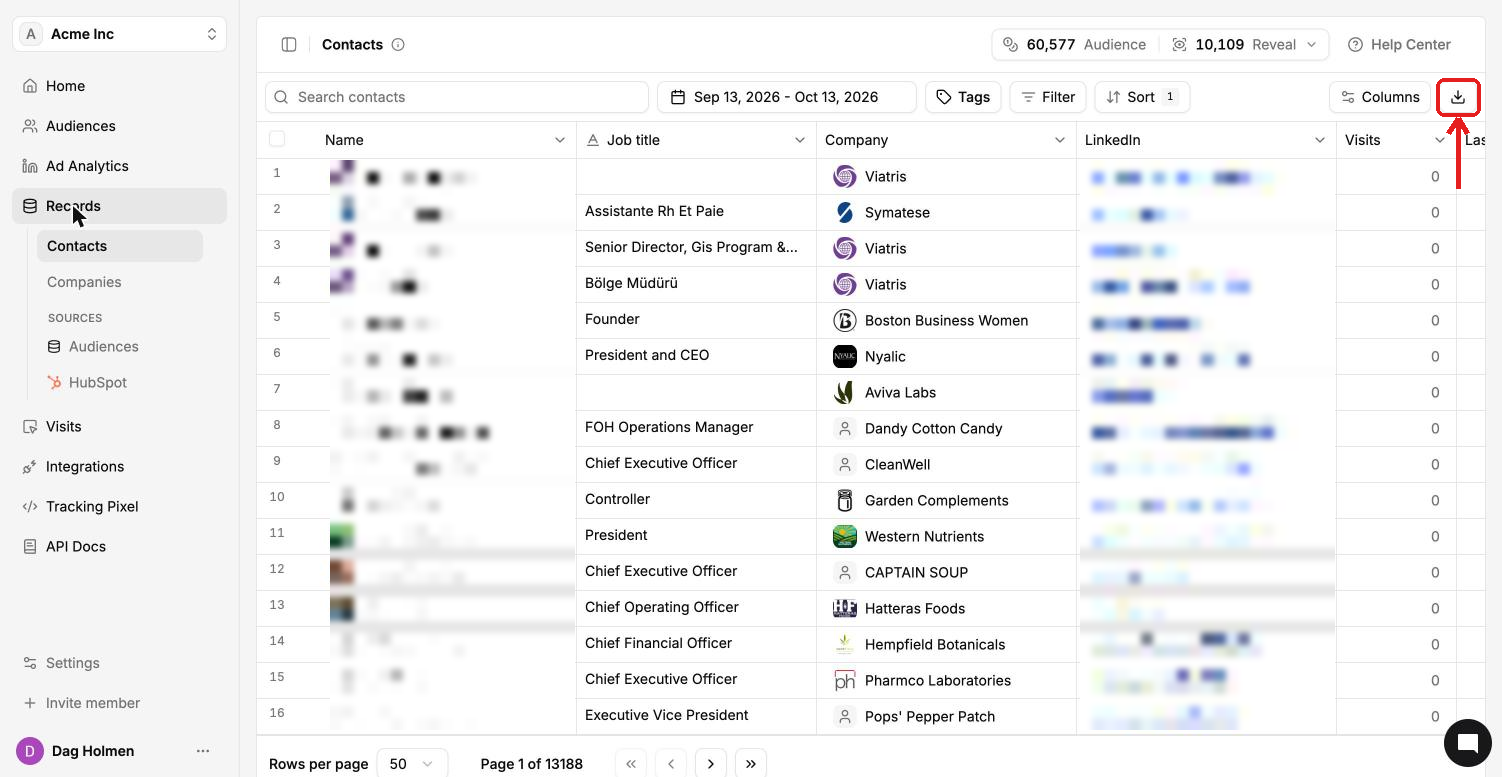Click the info icon beside Contacts title

tap(398, 45)
